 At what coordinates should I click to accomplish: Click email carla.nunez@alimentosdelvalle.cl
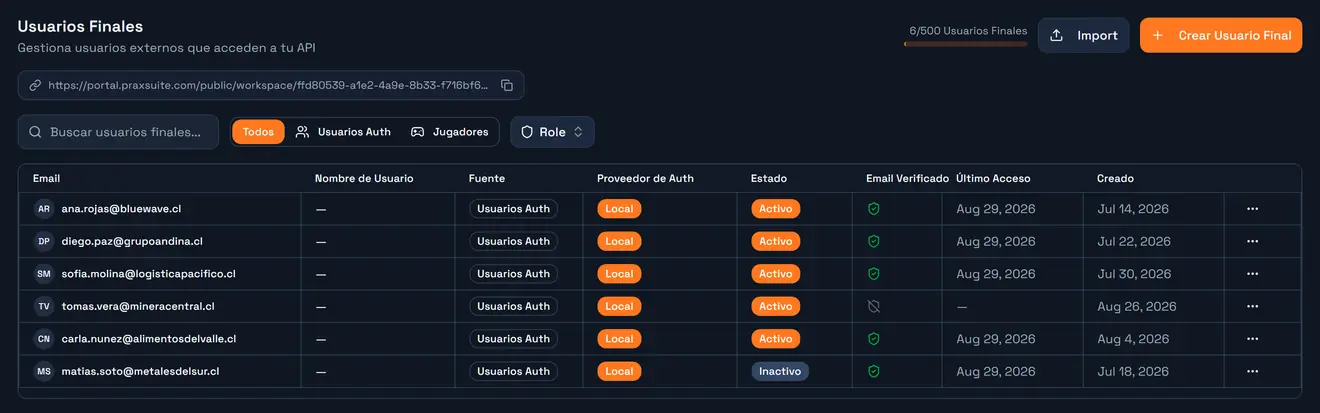click(149, 339)
